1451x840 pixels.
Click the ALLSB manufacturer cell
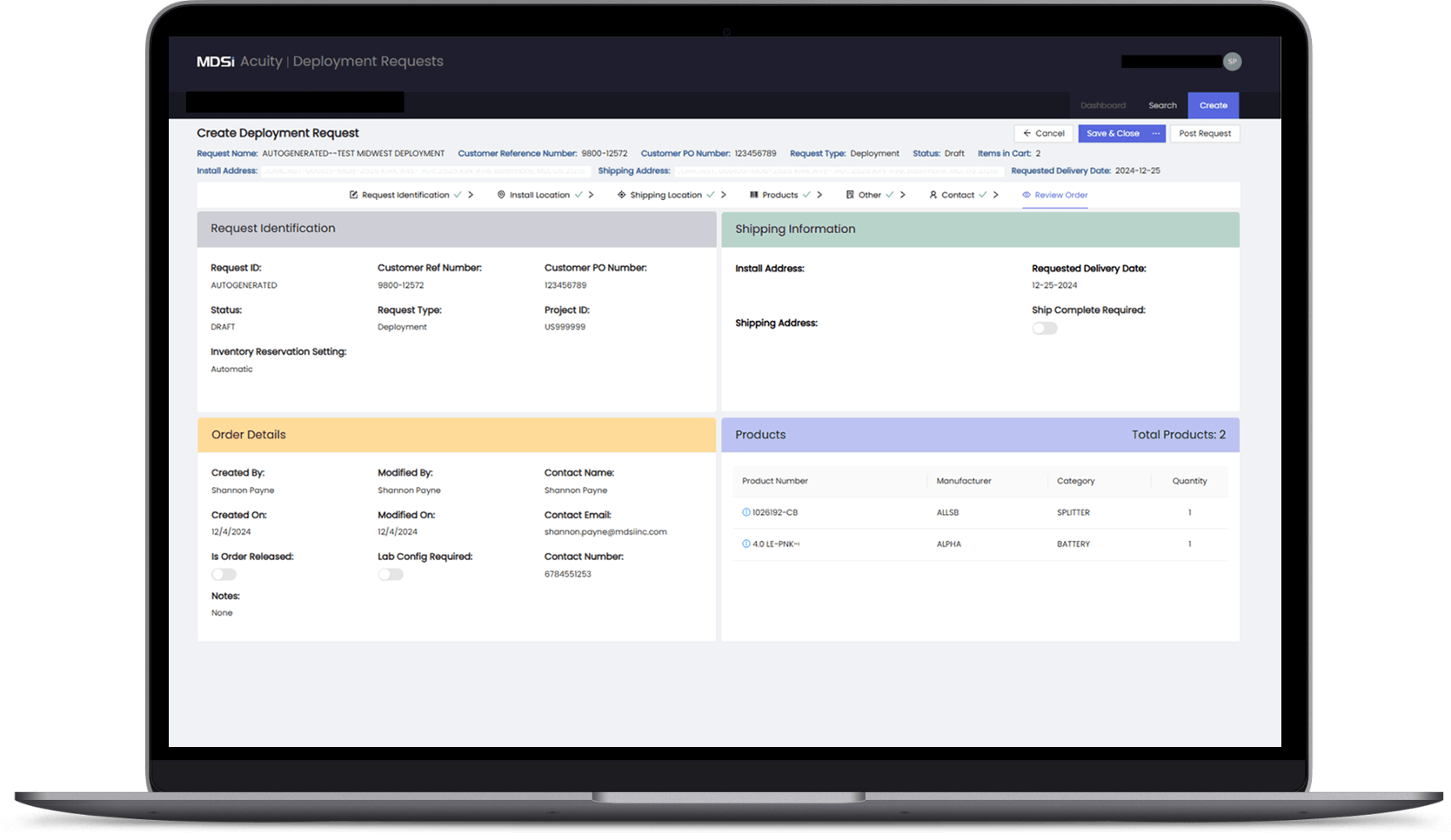tap(947, 512)
